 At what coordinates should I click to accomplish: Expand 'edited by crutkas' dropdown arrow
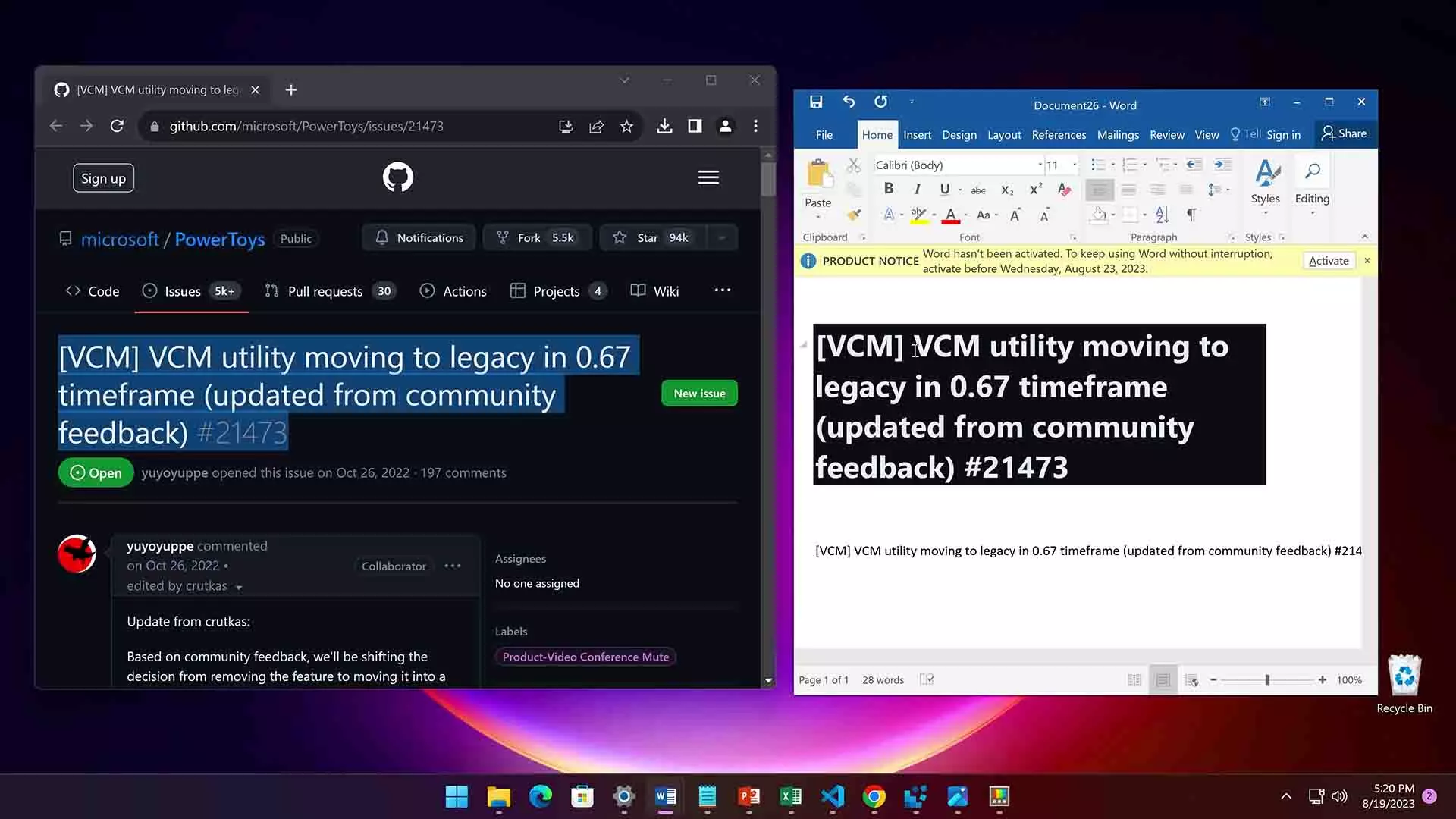tap(239, 587)
